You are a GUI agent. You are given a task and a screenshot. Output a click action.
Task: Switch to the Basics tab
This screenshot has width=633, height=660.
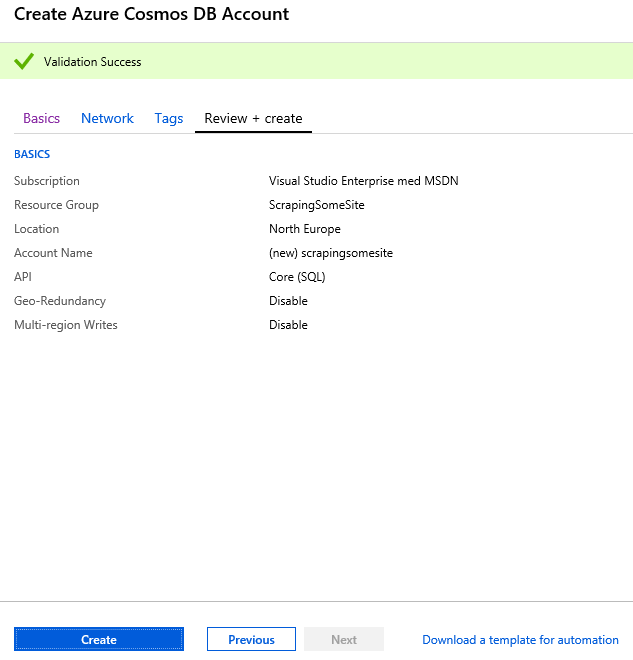(41, 118)
